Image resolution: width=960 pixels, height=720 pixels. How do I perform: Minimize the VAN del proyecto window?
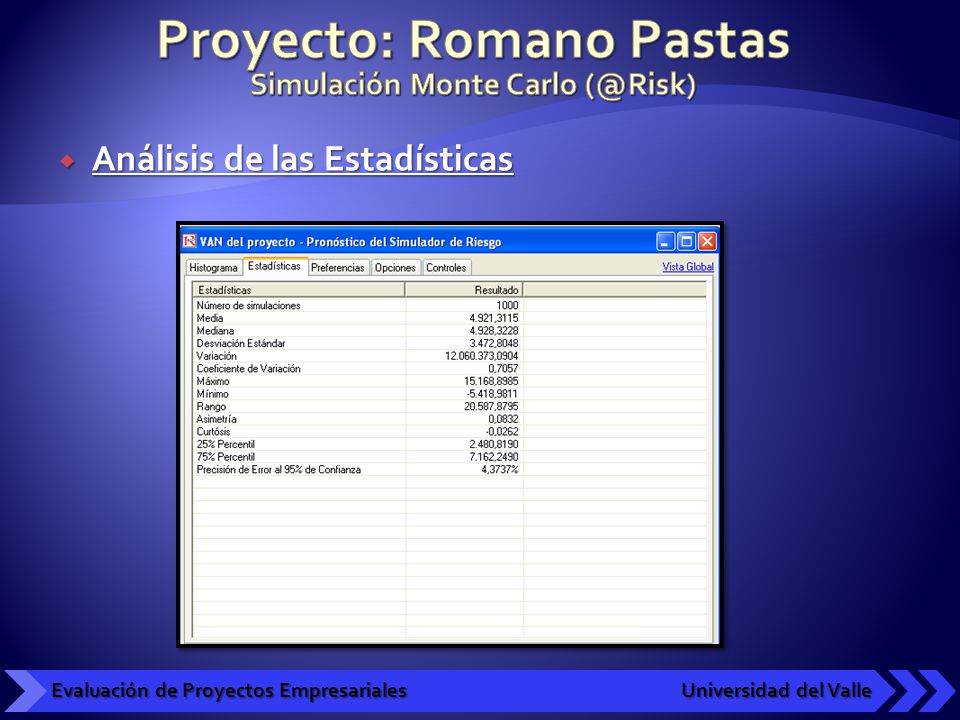pyautogui.click(x=666, y=241)
